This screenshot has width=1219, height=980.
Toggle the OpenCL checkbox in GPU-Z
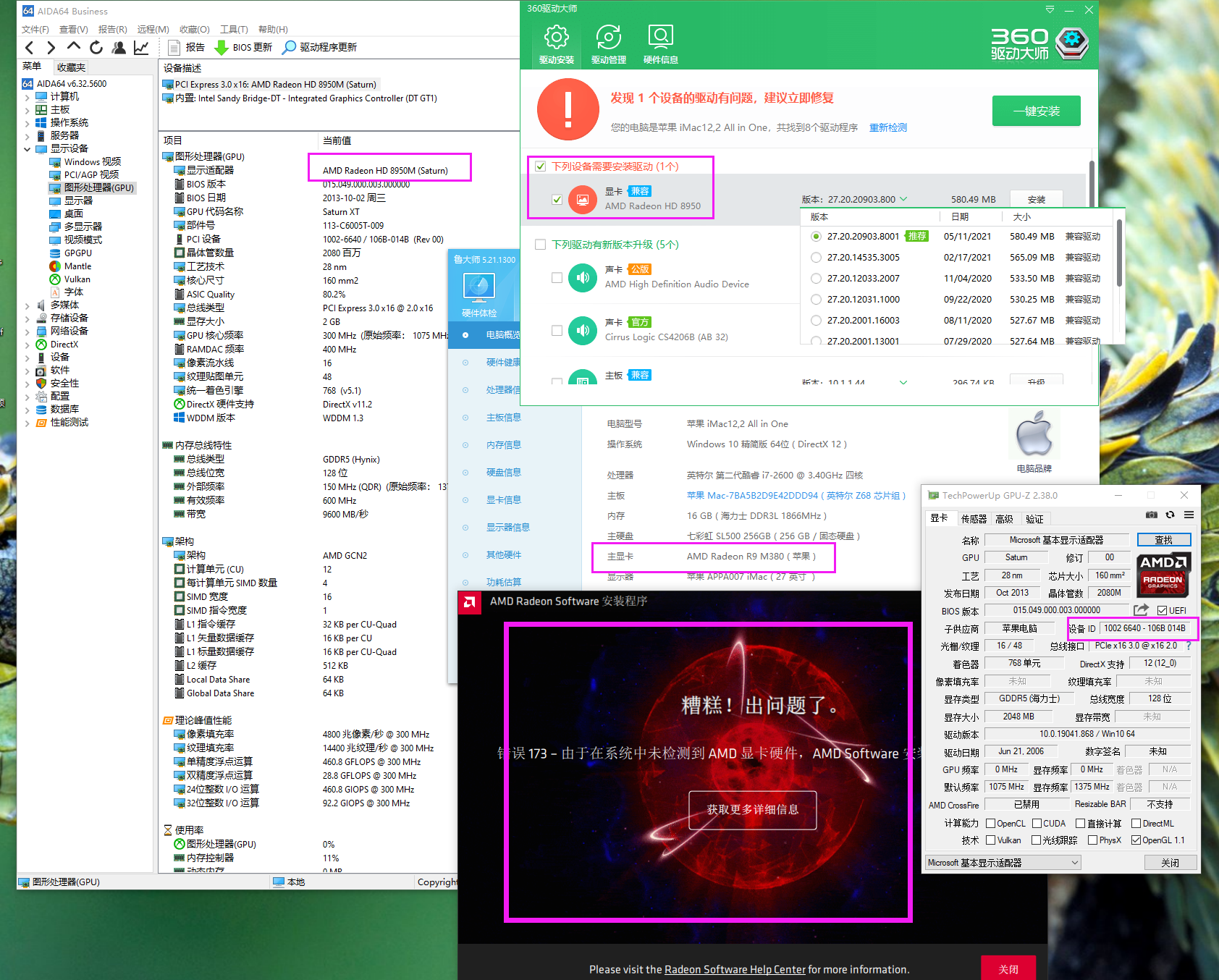point(990,824)
